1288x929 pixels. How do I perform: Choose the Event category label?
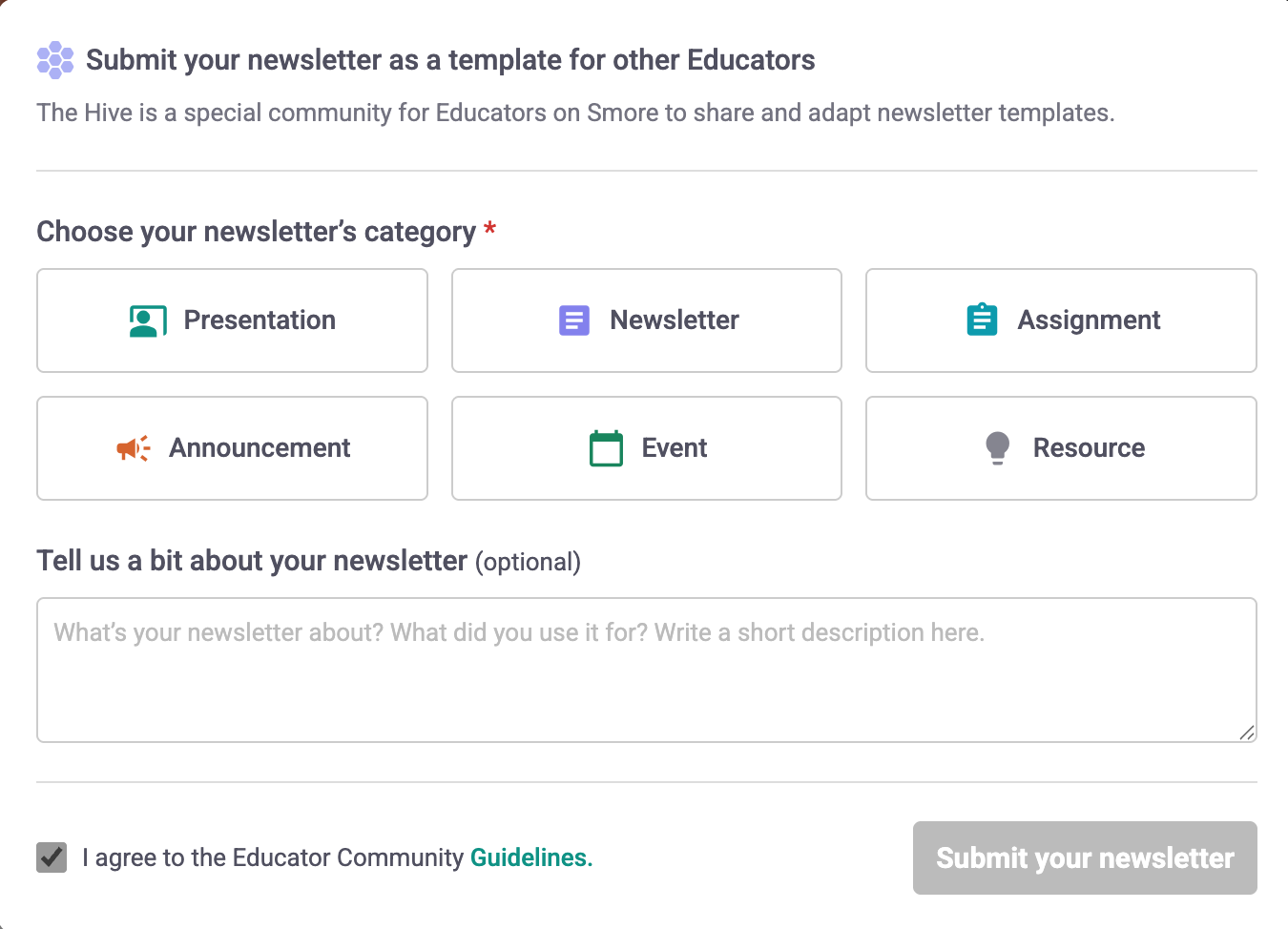point(675,448)
